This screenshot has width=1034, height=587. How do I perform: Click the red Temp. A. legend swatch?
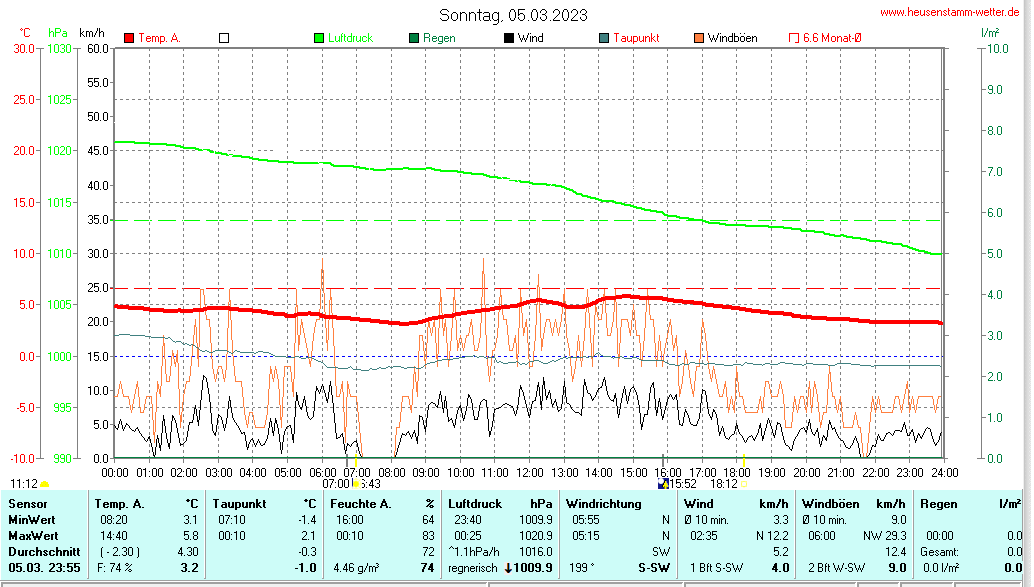[x=129, y=38]
